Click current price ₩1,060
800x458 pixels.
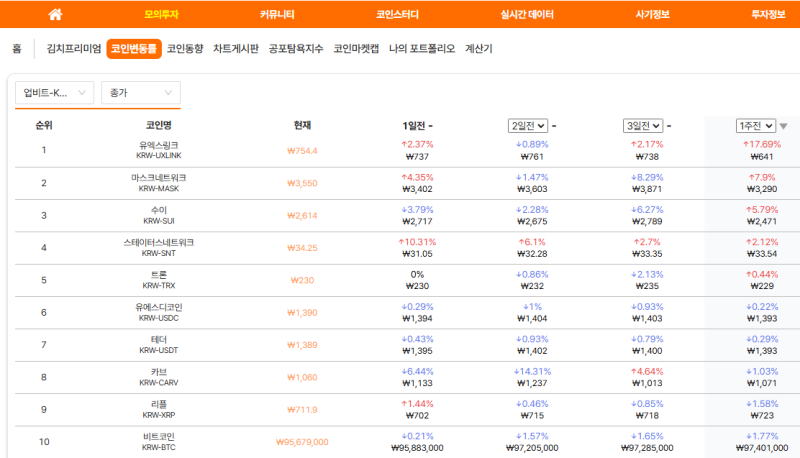(302, 377)
